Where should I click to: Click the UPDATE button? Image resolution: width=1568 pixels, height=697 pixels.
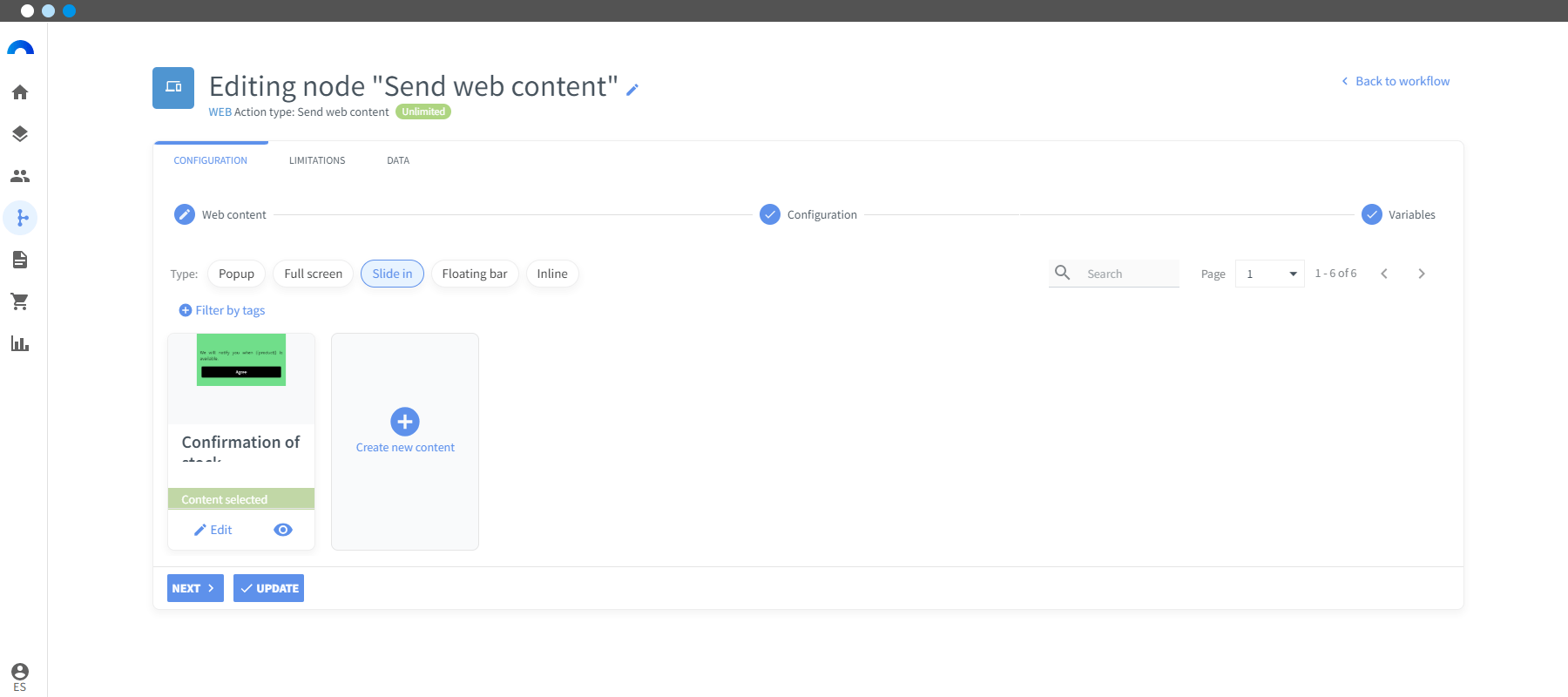pyautogui.click(x=268, y=588)
